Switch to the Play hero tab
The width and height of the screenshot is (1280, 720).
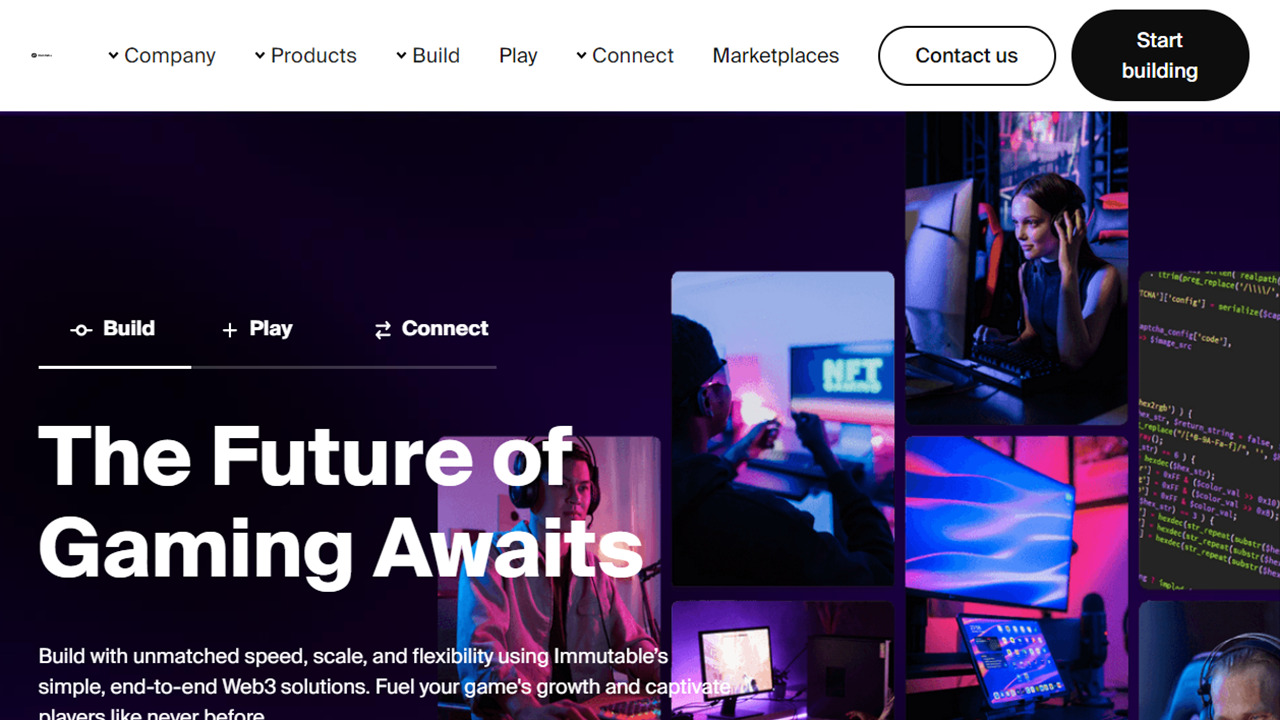257,329
